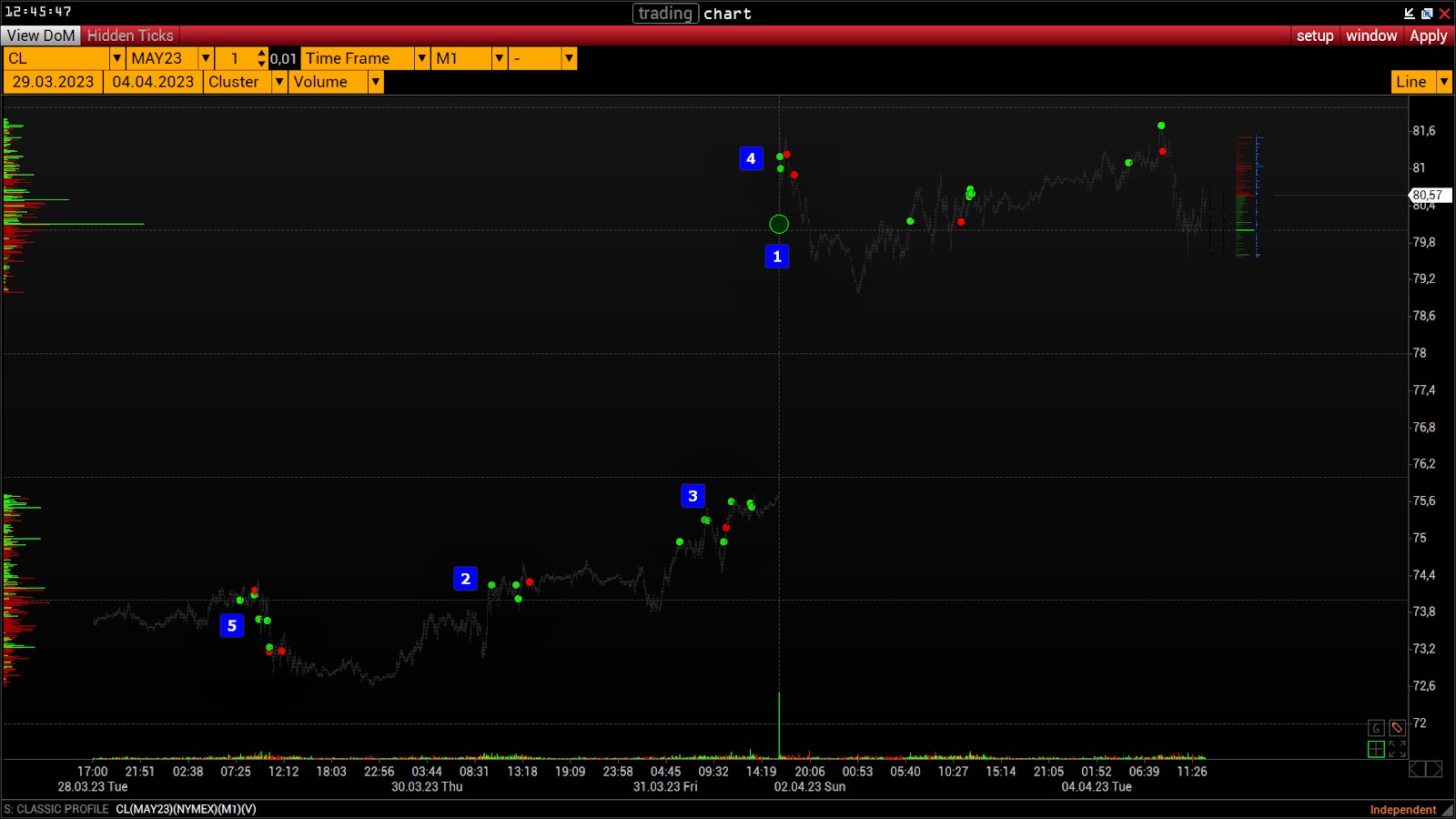
Task: Click the scroll-right arrow below price axis
Action: [1435, 770]
